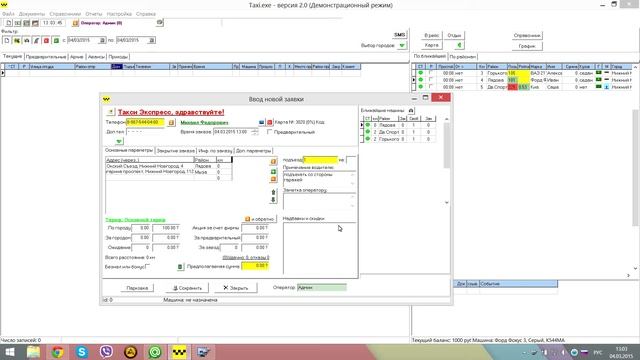Click the feather/pen icon in Фильтр toolbar

[36, 40]
